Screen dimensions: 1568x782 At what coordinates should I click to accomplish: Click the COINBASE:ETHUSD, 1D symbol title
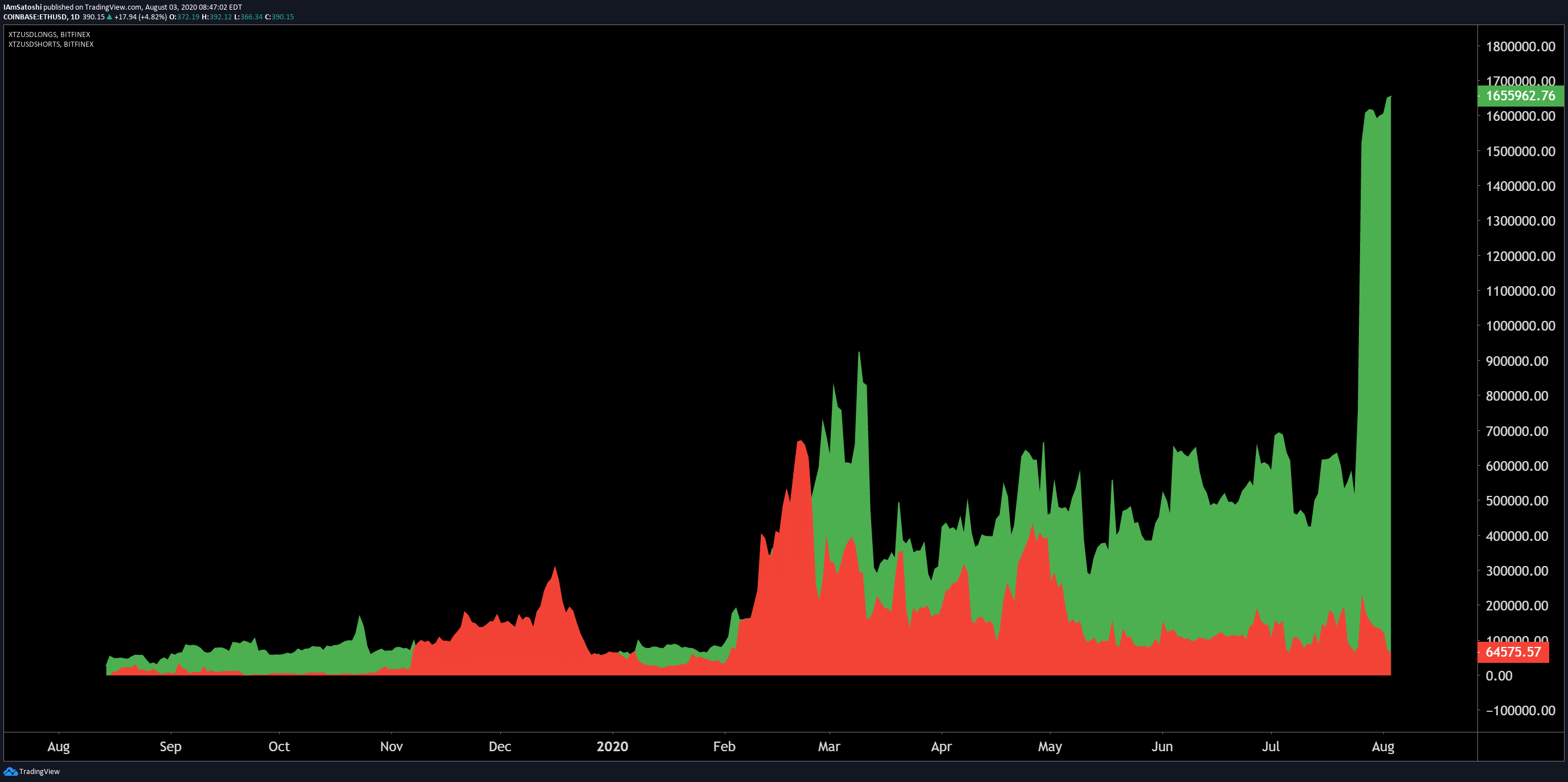tap(42, 17)
